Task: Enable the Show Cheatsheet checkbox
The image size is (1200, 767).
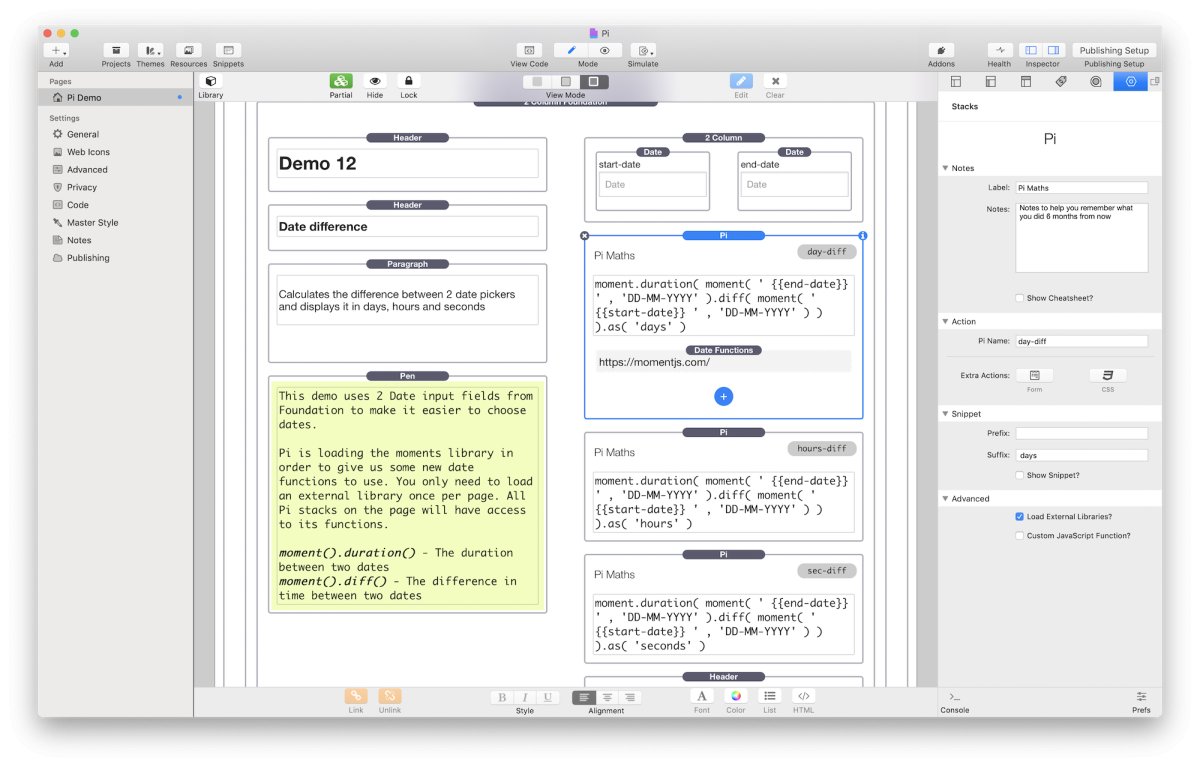Action: pos(1019,298)
